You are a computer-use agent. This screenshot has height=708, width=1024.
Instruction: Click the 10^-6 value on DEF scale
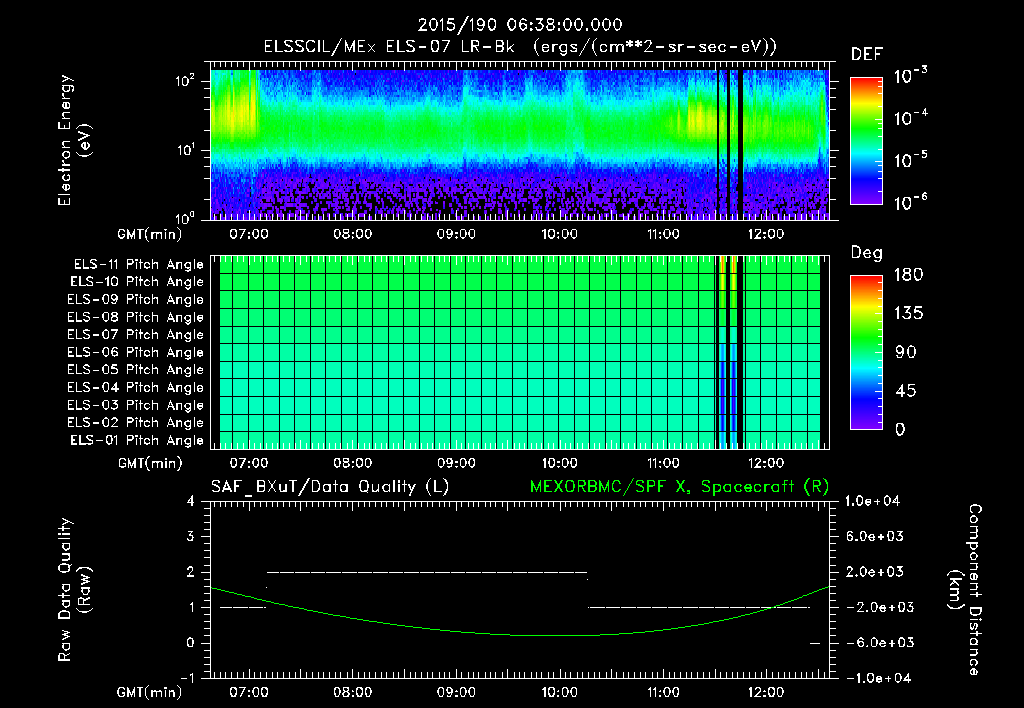click(x=911, y=202)
